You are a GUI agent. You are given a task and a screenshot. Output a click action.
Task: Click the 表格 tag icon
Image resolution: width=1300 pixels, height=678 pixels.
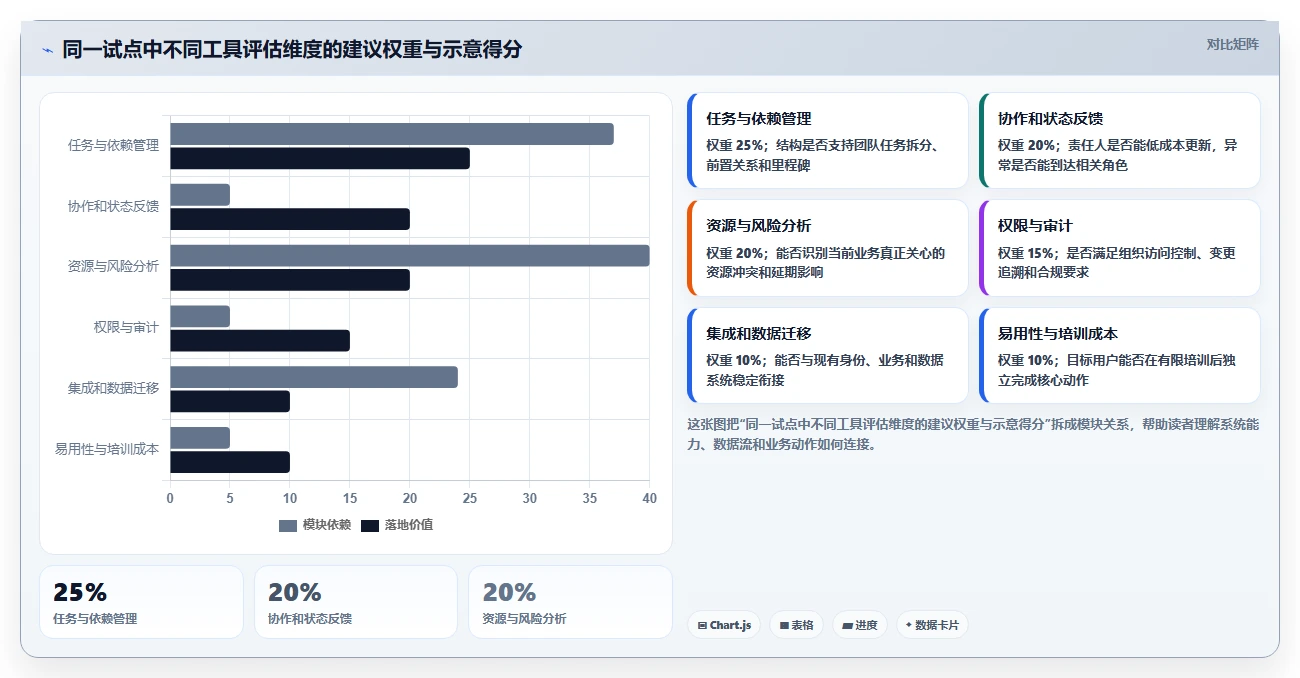click(x=784, y=625)
